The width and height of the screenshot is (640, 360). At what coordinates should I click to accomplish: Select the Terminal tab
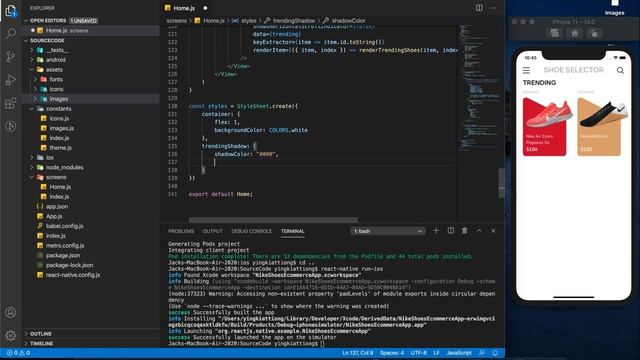coord(292,231)
